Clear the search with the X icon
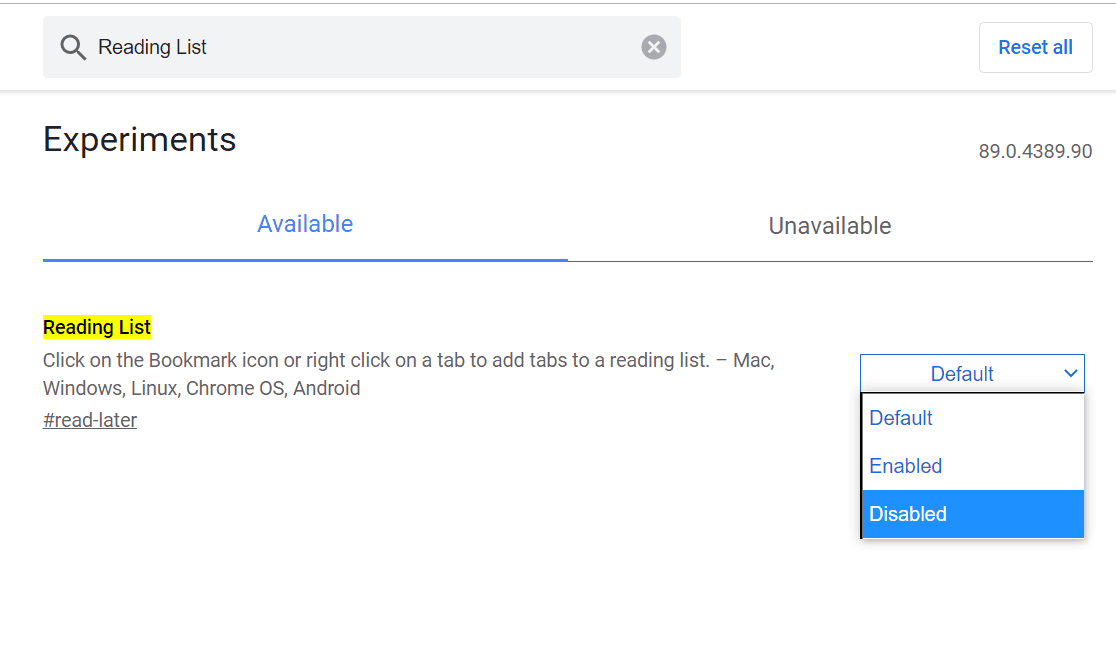This screenshot has height=646, width=1116. [x=653, y=47]
